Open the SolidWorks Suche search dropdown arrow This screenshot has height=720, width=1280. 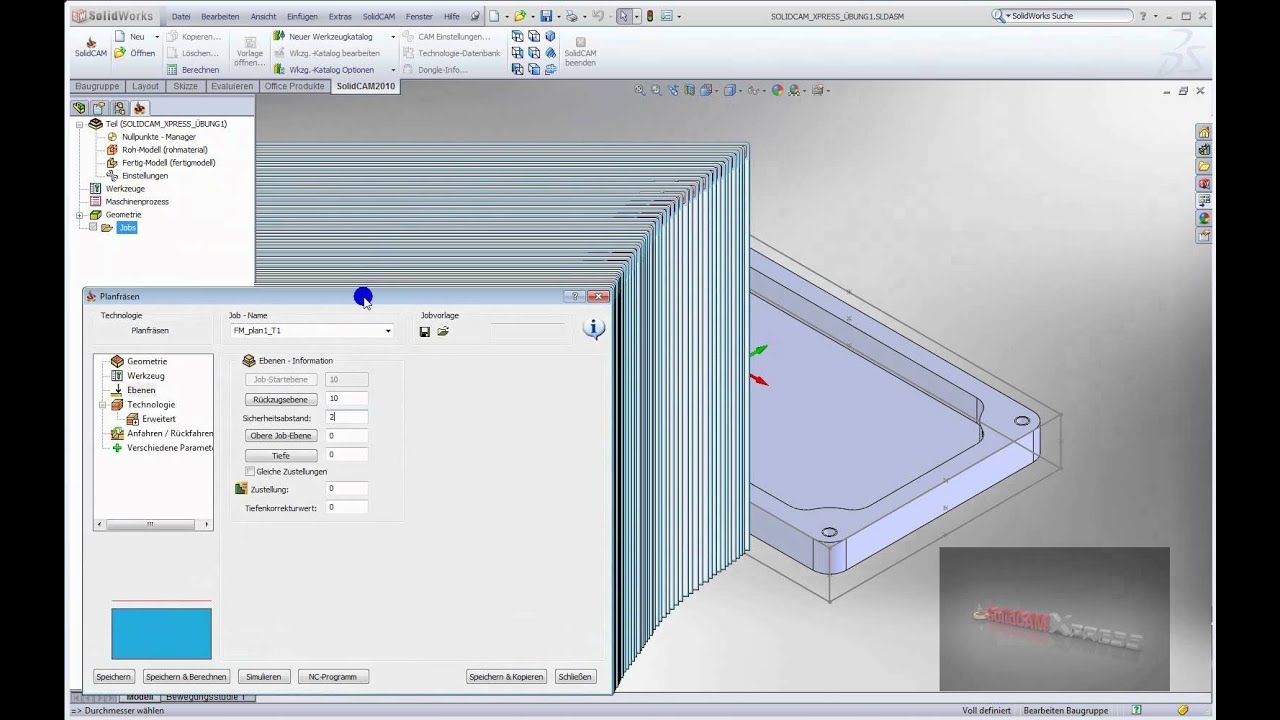[1006, 16]
